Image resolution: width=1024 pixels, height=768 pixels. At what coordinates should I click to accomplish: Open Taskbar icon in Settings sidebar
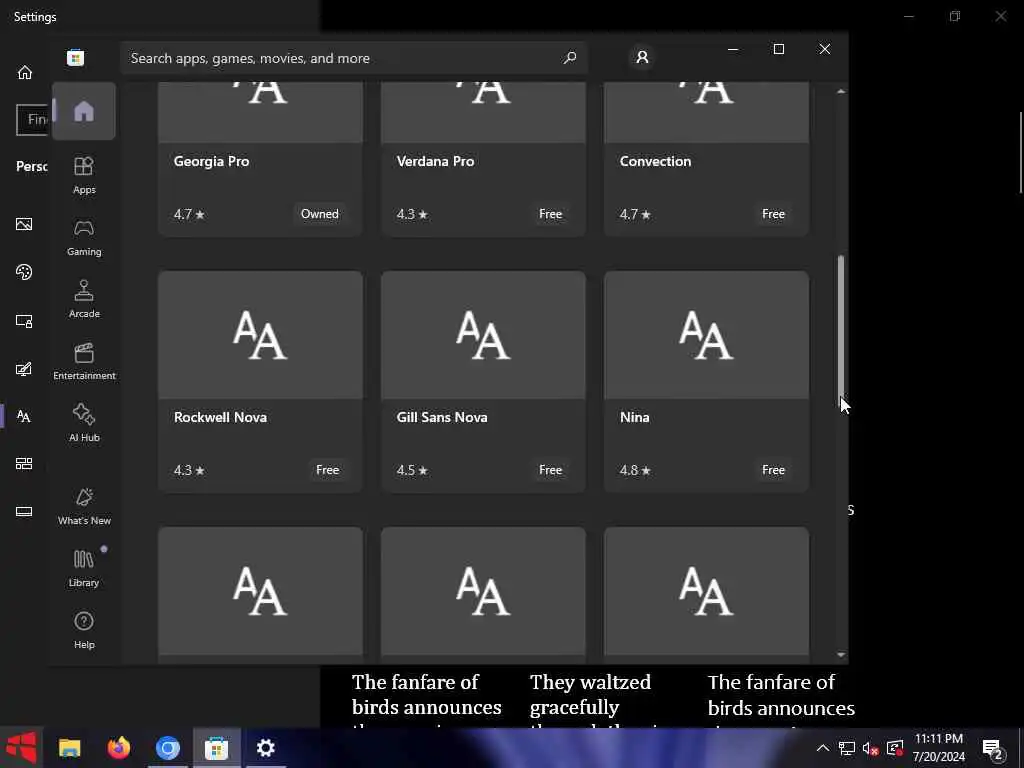point(24,511)
